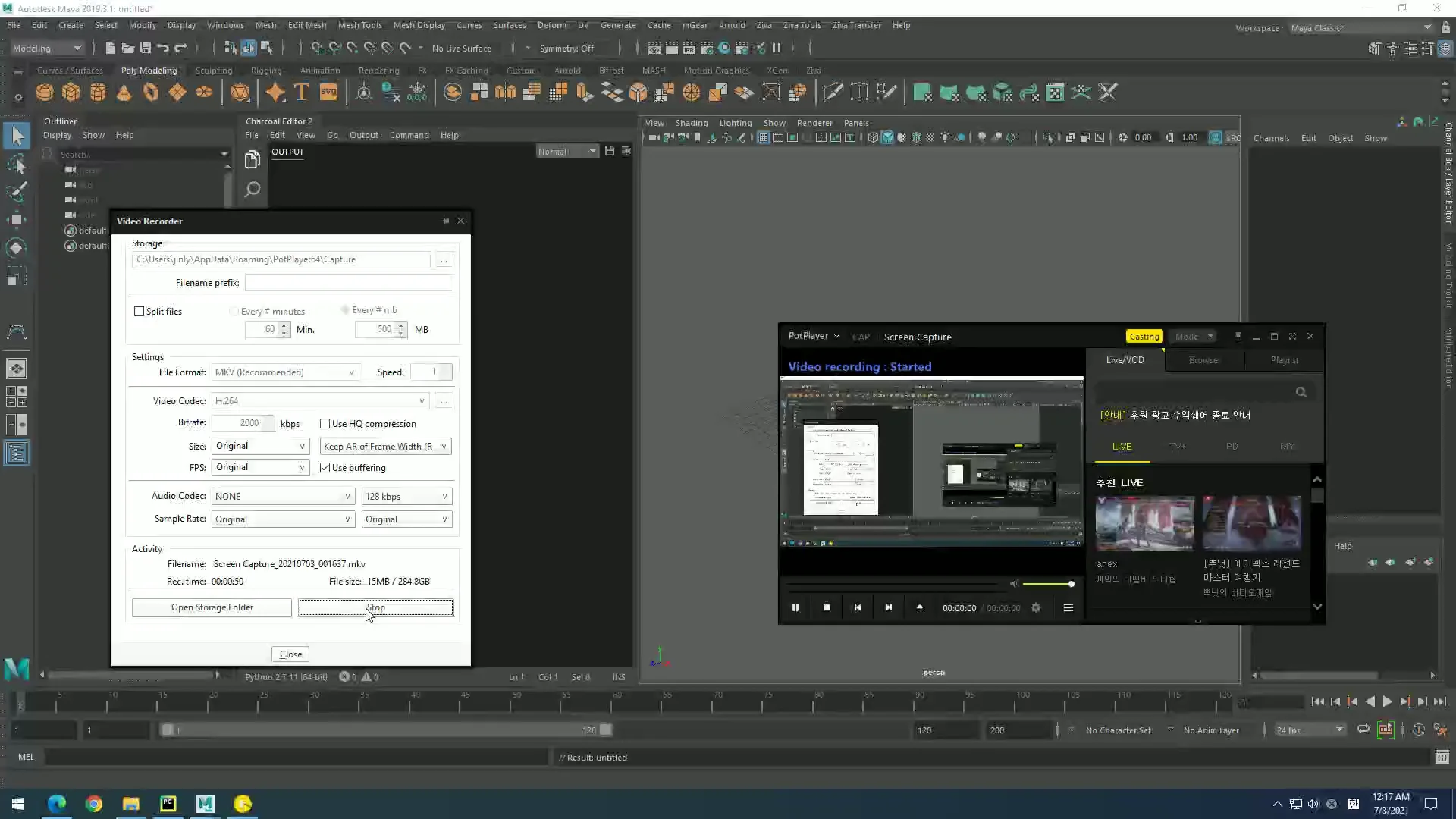Click the Save scene icon
The width and height of the screenshot is (1456, 819).
pos(146,48)
